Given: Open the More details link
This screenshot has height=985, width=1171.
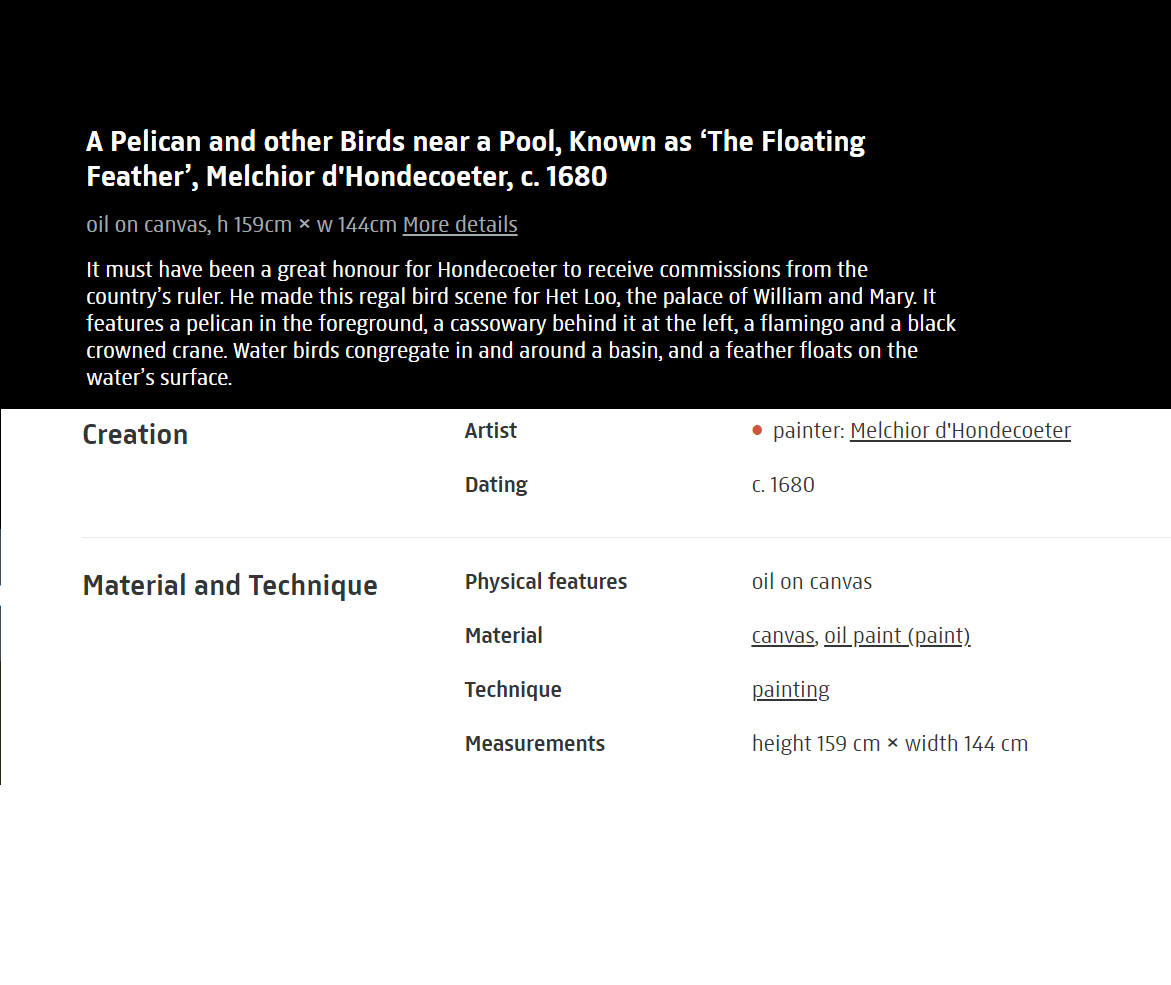Looking at the screenshot, I should coord(460,225).
